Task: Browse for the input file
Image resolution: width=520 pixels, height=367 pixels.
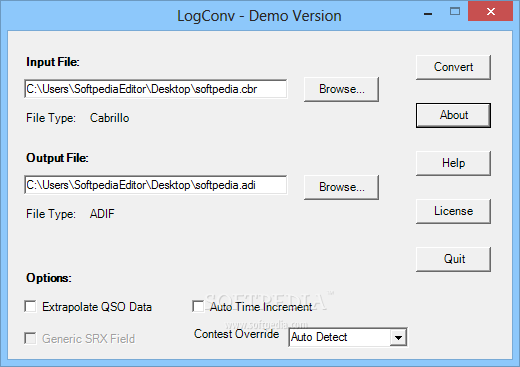Action: tap(341, 89)
